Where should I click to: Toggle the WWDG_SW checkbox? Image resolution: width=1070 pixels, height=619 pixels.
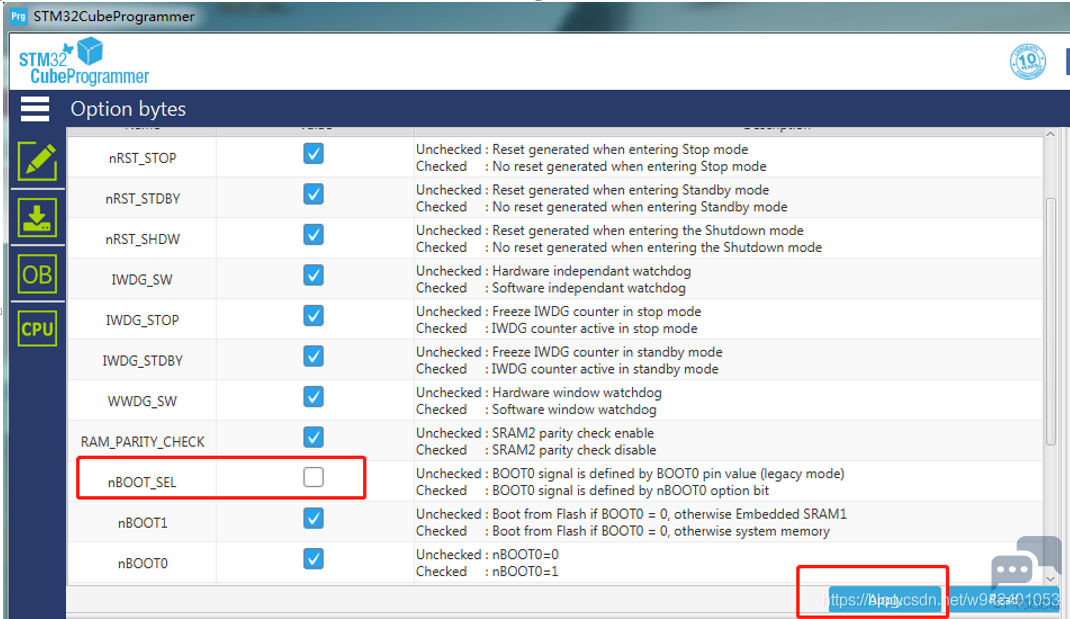[x=313, y=397]
